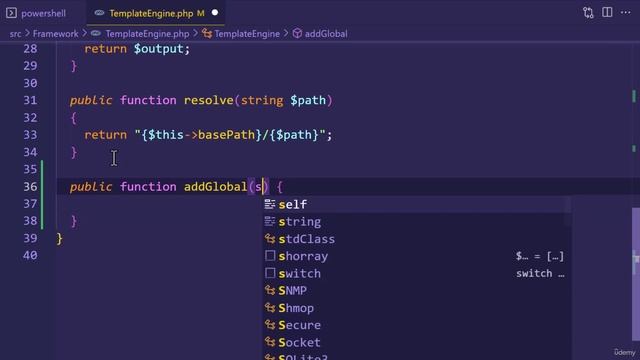Viewport: 640px width, 360px height.
Task: Click the public keyword on line 31
Action: coord(91,100)
